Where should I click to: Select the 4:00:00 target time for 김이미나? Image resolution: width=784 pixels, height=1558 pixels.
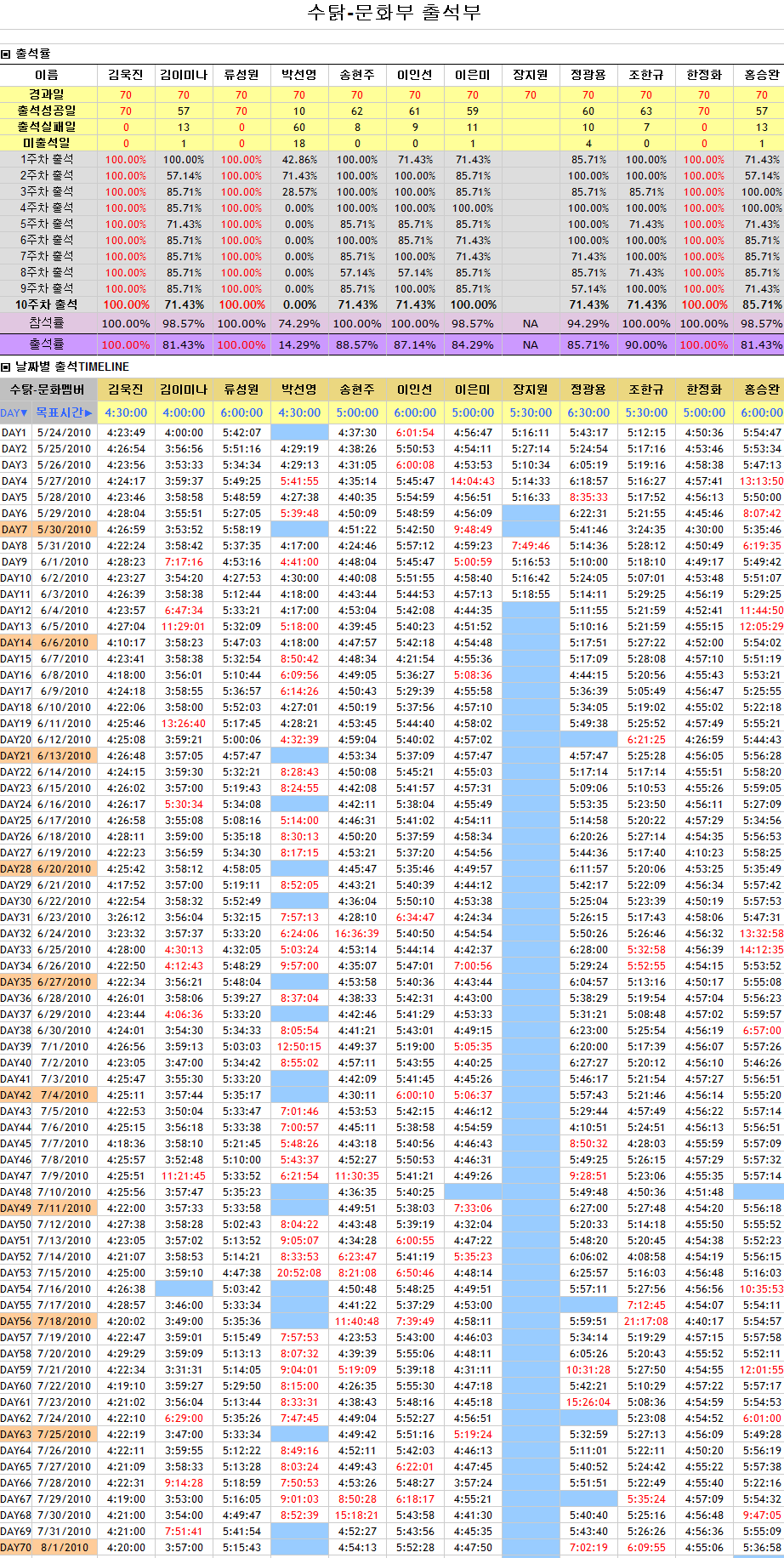184,412
